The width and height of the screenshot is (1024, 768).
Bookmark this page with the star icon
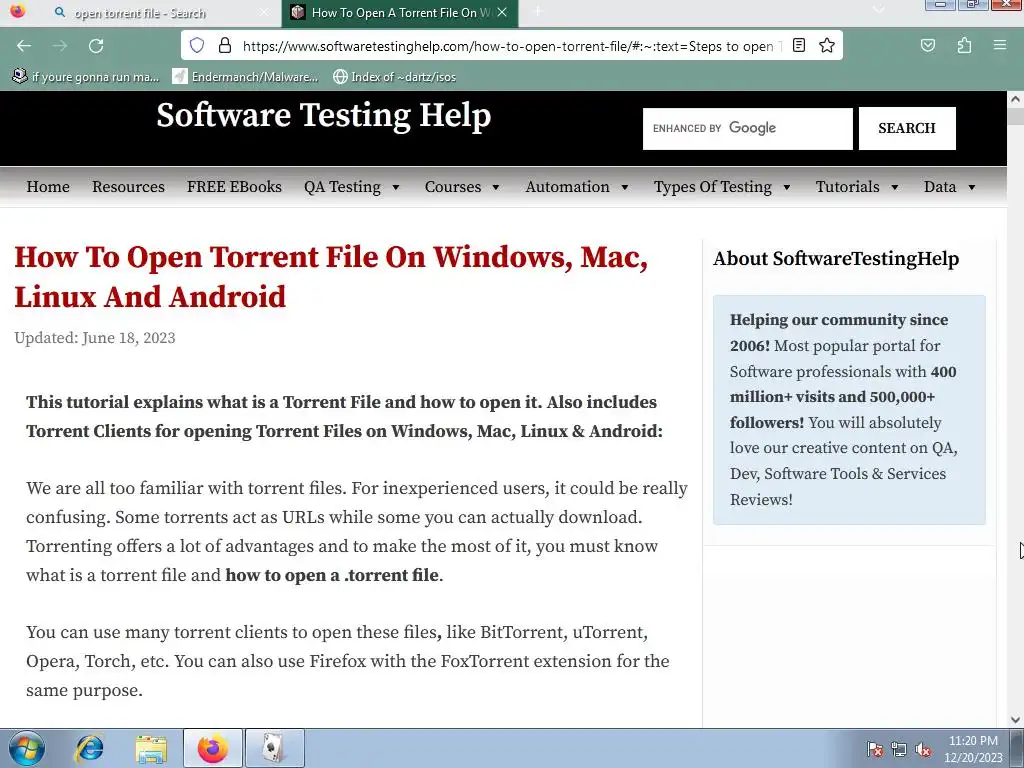[827, 45]
